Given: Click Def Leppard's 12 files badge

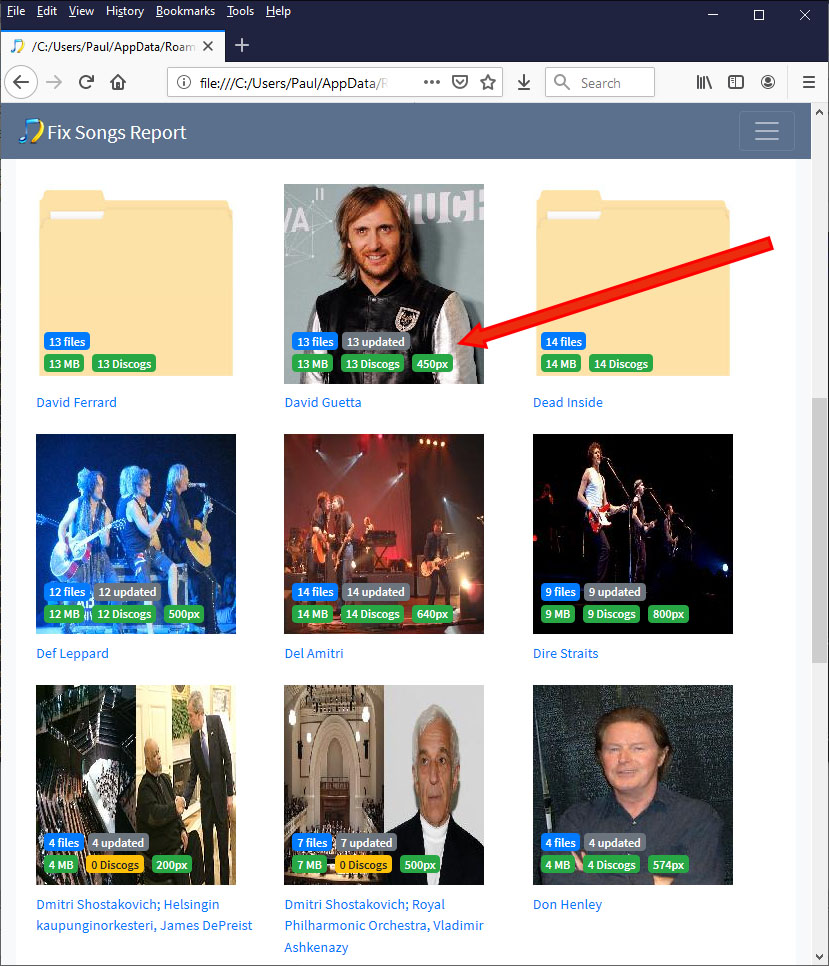Looking at the screenshot, I should (67, 592).
